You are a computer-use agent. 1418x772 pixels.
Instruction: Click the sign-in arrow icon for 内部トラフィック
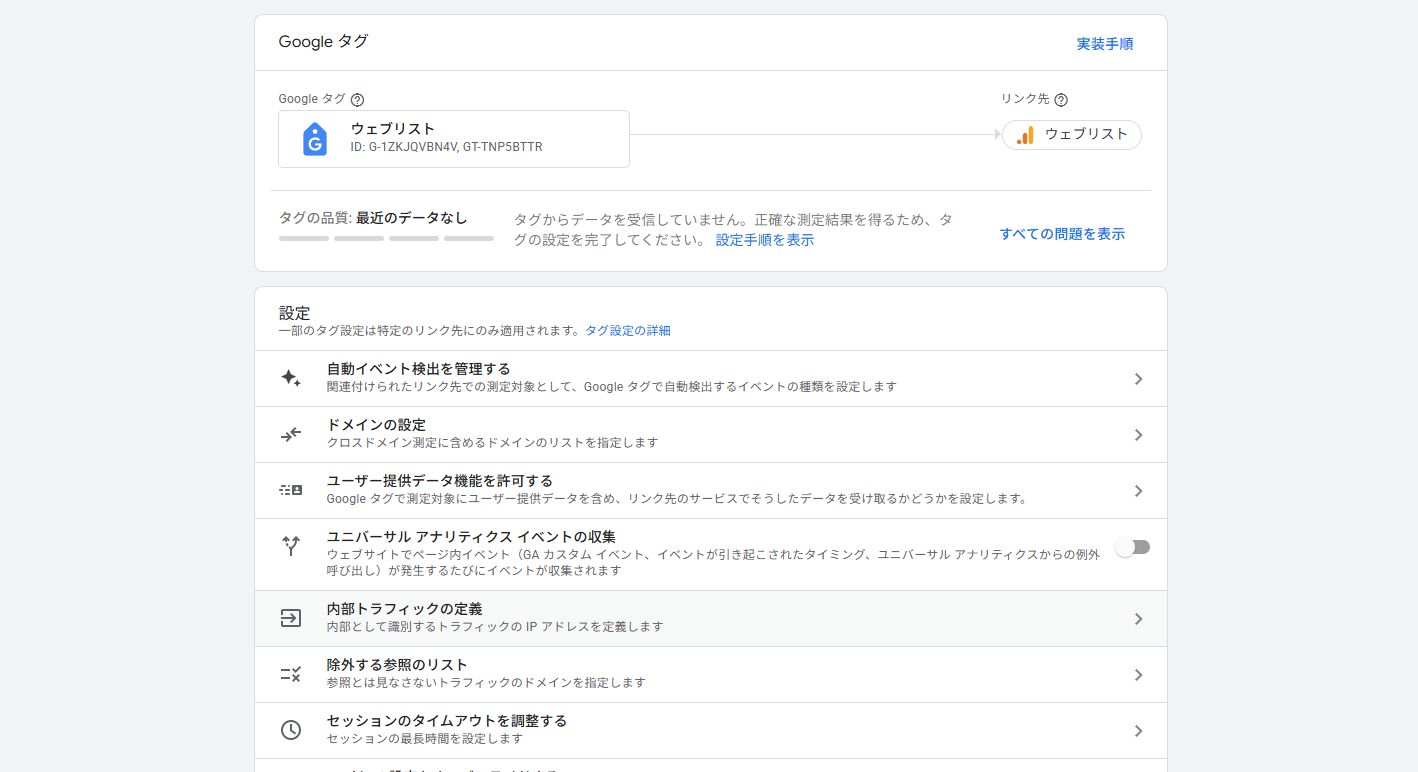tap(290, 618)
